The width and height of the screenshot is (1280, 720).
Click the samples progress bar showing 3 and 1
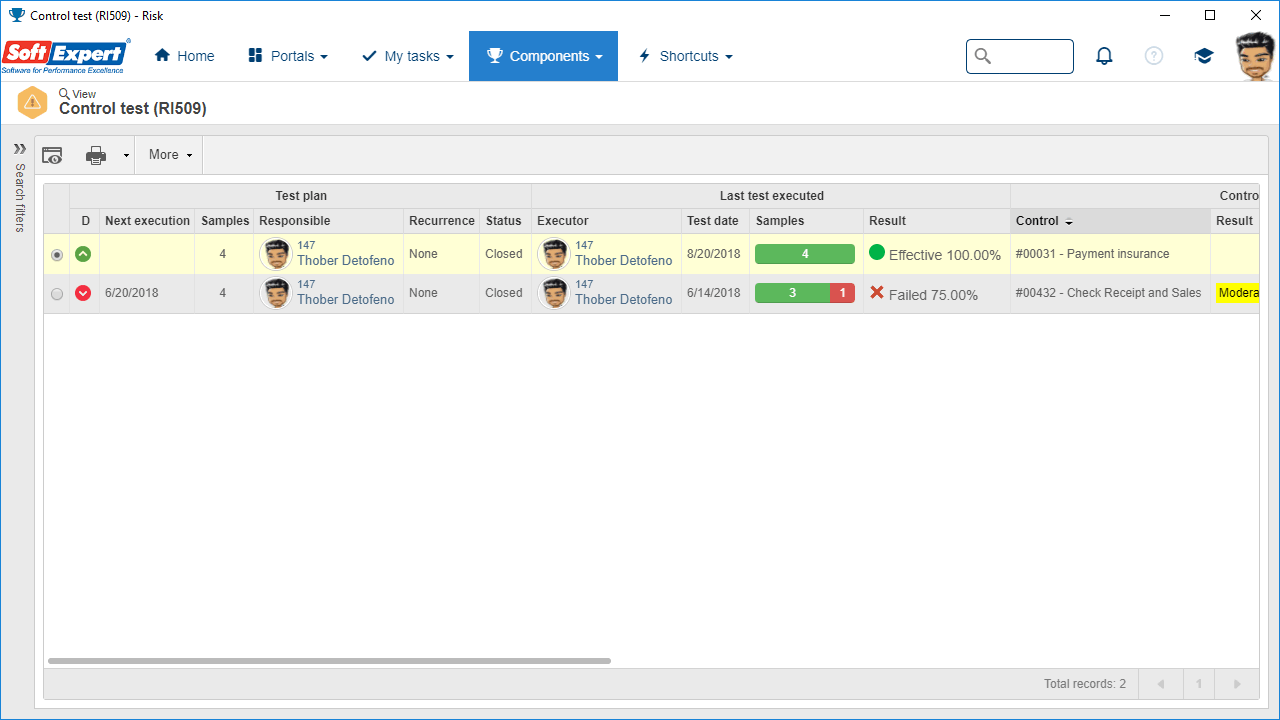point(805,293)
